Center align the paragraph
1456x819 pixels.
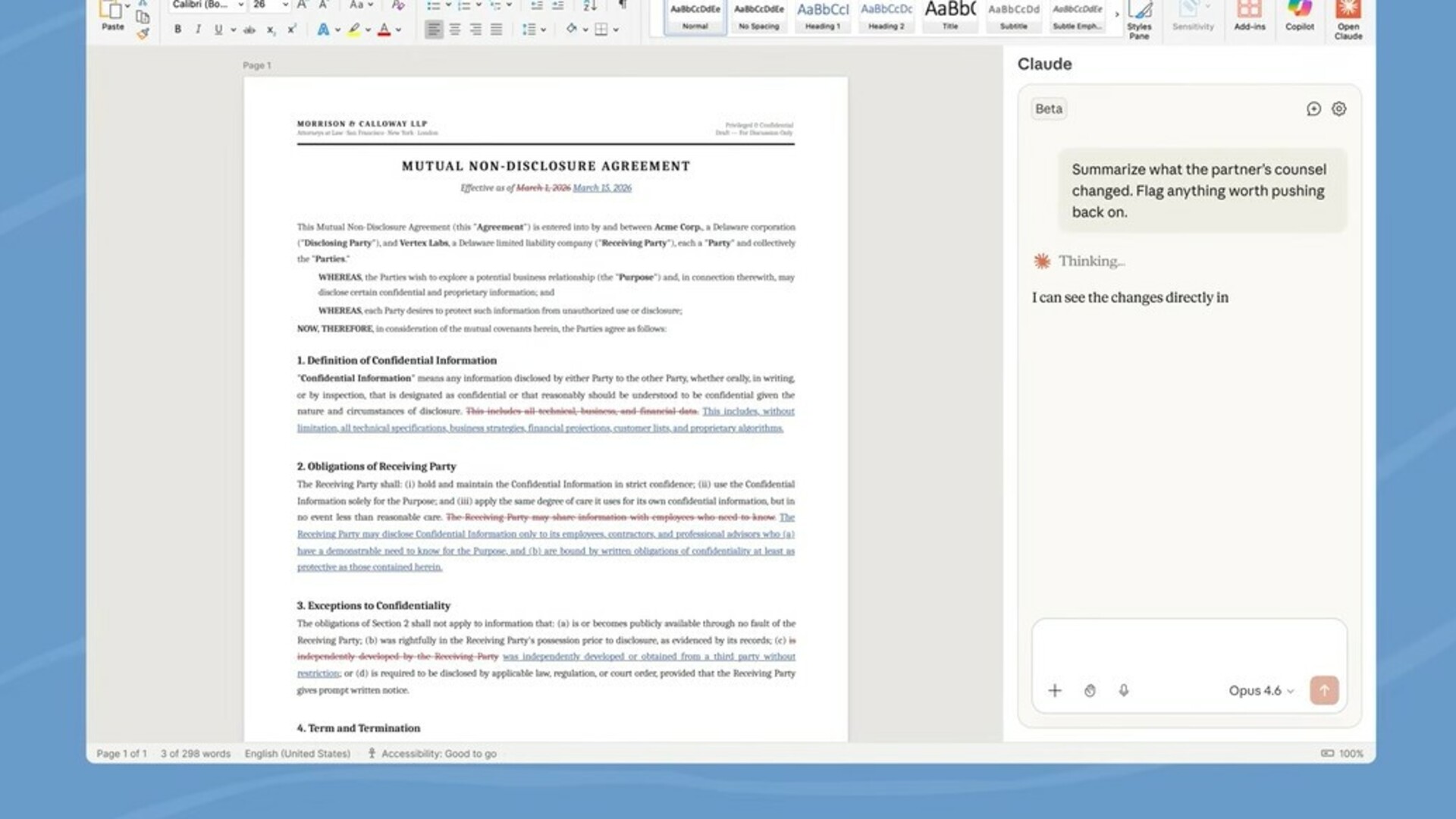pyautogui.click(x=455, y=30)
